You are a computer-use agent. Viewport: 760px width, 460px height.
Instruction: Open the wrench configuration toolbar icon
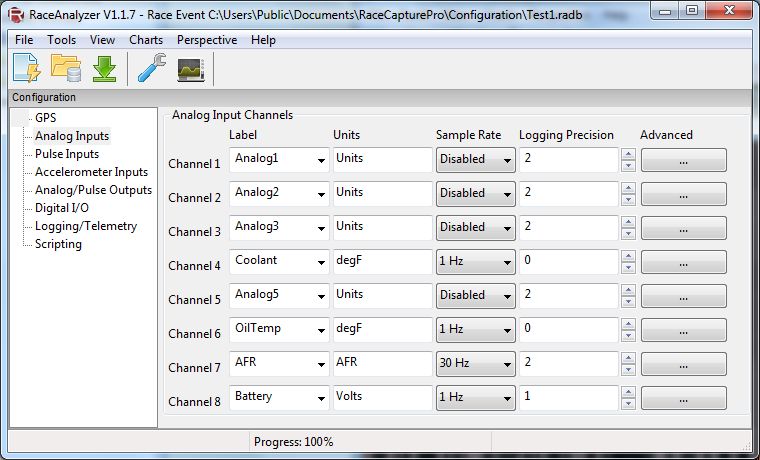coord(152,68)
